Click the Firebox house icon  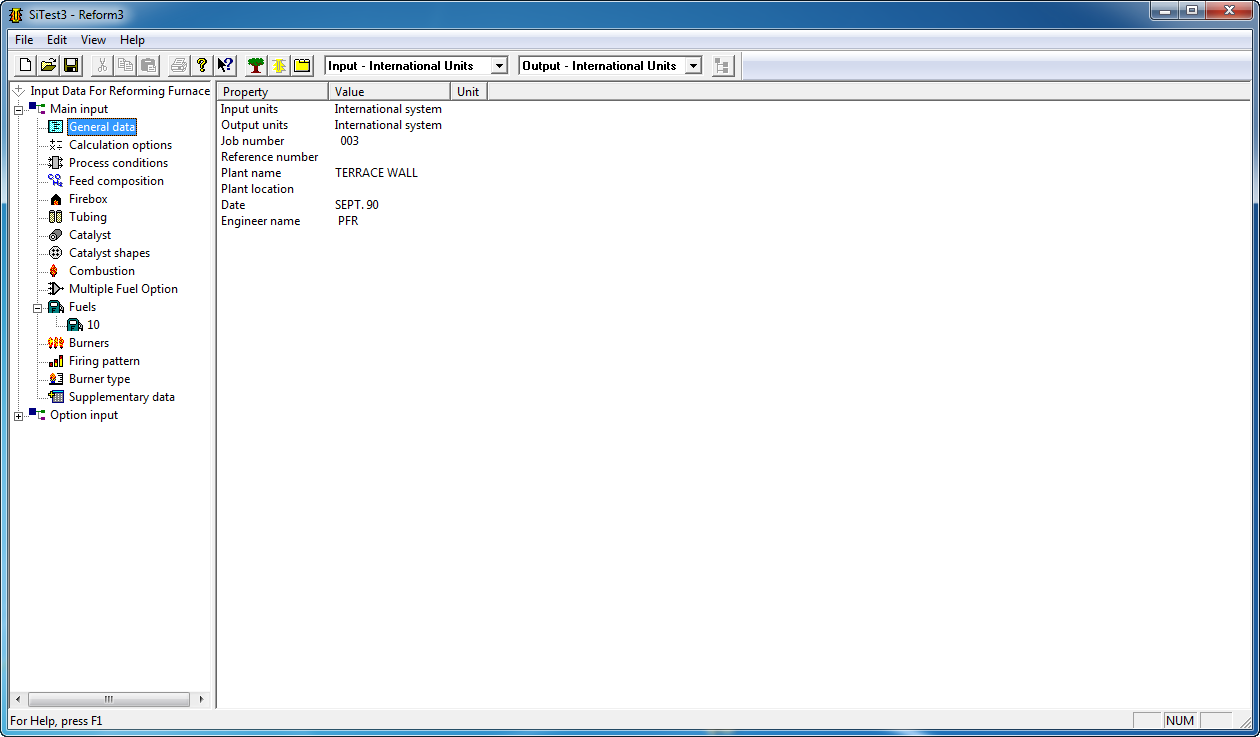pyautogui.click(x=56, y=199)
